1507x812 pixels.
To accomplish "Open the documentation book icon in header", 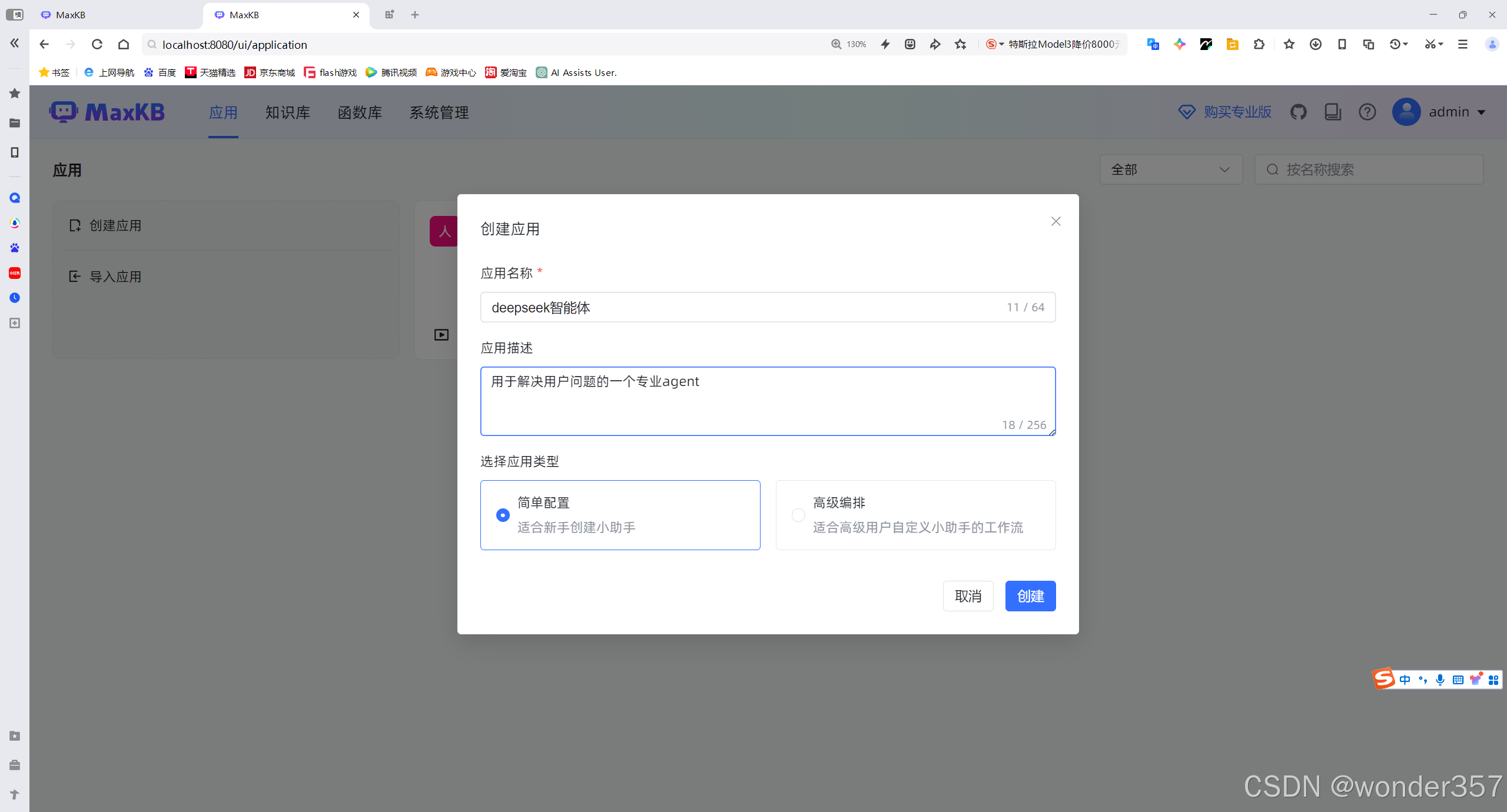I will [x=1332, y=112].
